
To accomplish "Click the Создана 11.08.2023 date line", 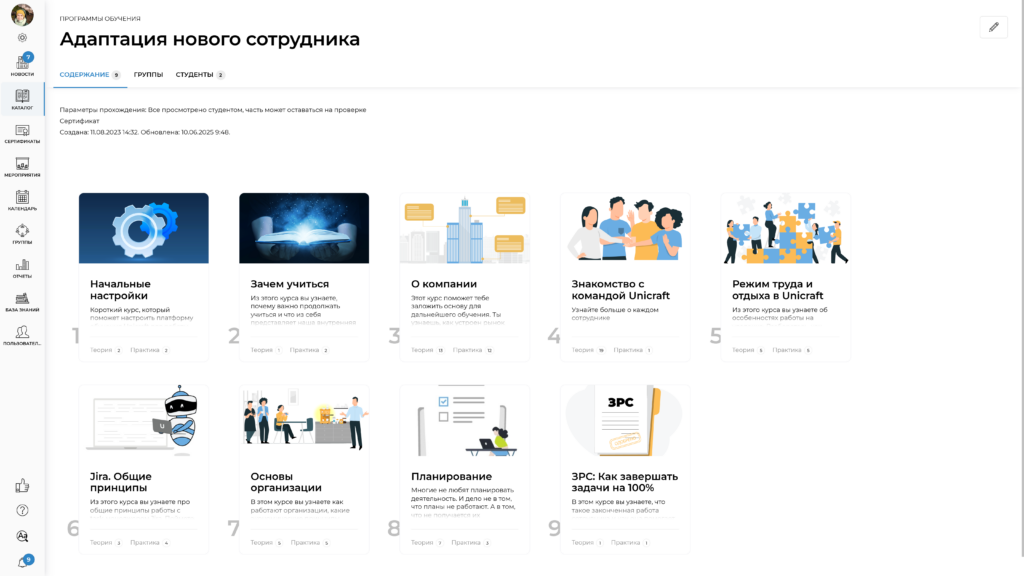I will [x=145, y=132].
